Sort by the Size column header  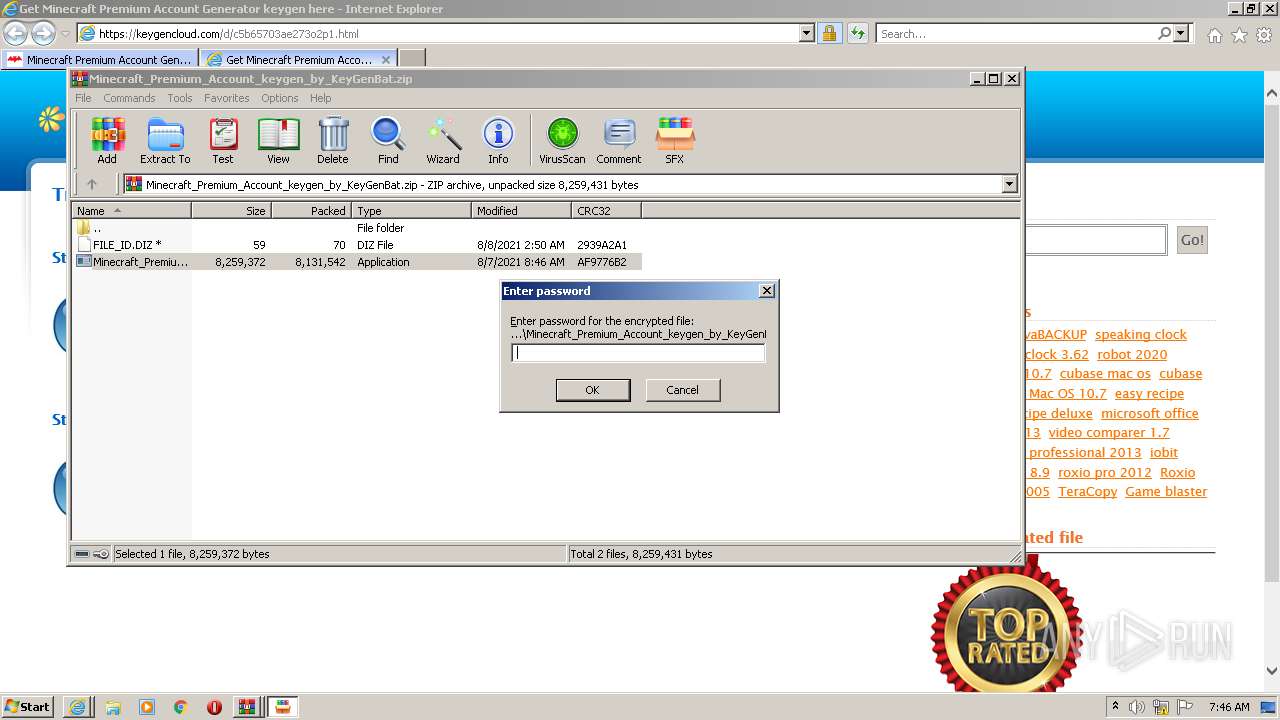(x=231, y=211)
